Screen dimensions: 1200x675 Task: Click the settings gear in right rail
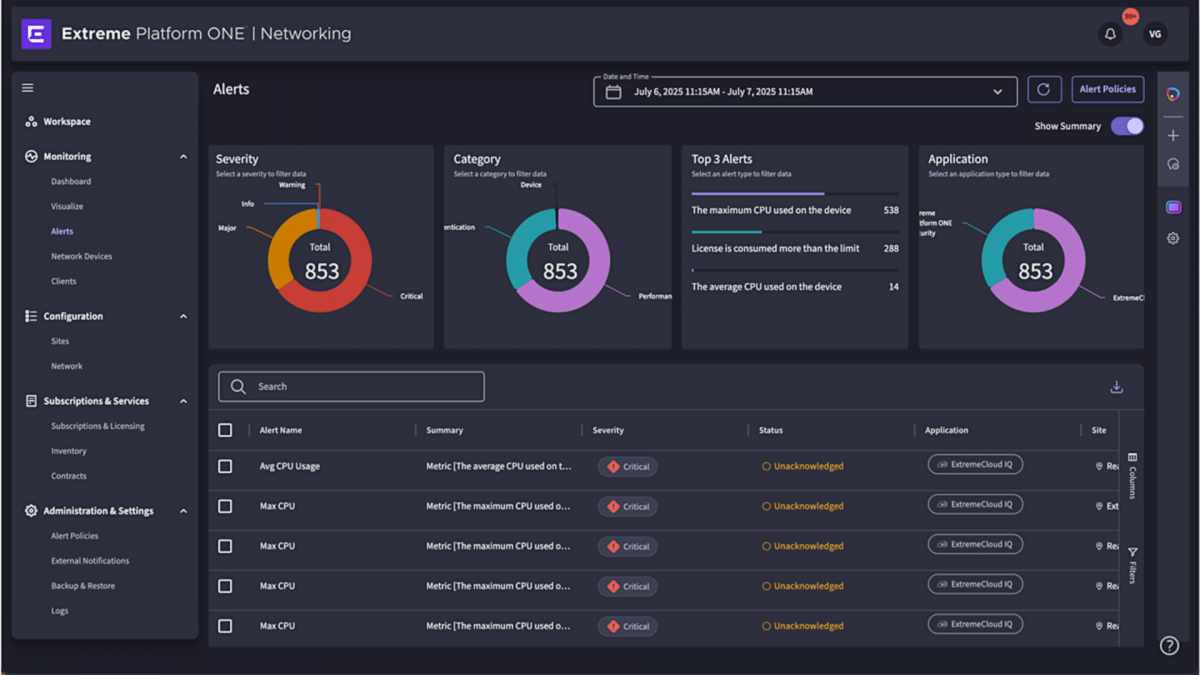pos(1173,238)
